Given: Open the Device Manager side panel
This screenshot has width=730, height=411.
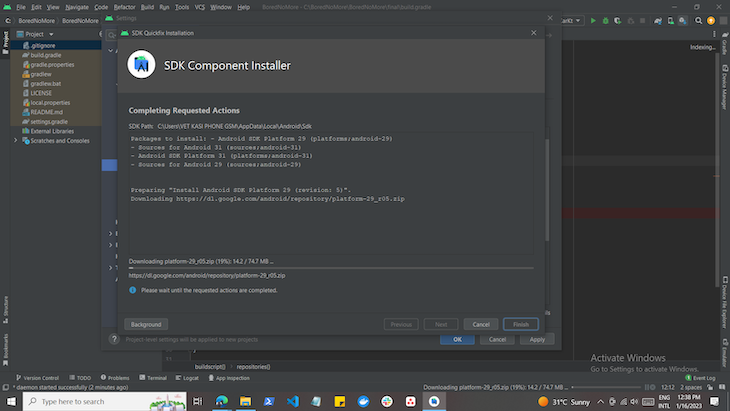Looking at the screenshot, I should (725, 87).
